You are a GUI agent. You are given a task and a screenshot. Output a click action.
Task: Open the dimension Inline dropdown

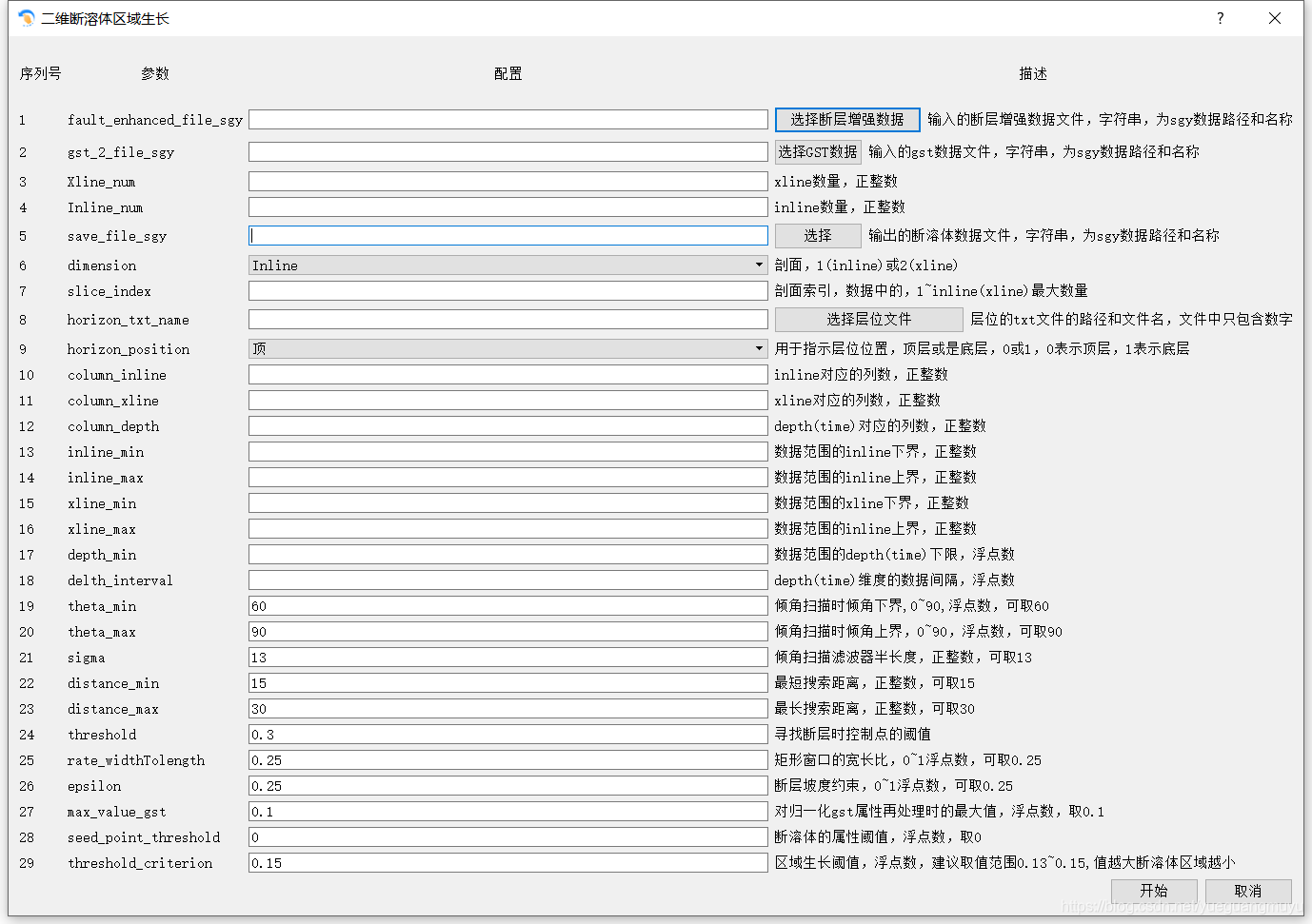click(x=508, y=265)
